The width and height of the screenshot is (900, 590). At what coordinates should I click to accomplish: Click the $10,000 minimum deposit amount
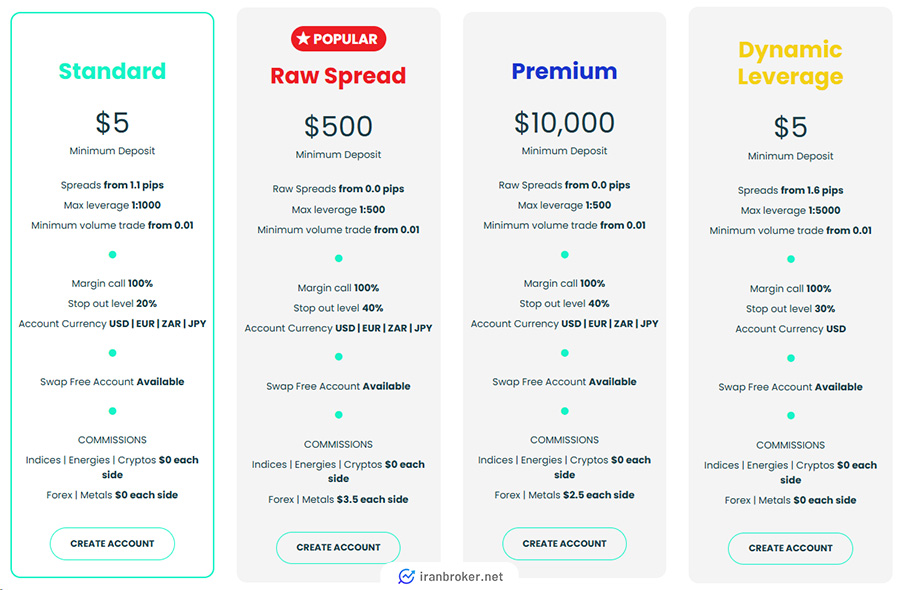[x=564, y=123]
